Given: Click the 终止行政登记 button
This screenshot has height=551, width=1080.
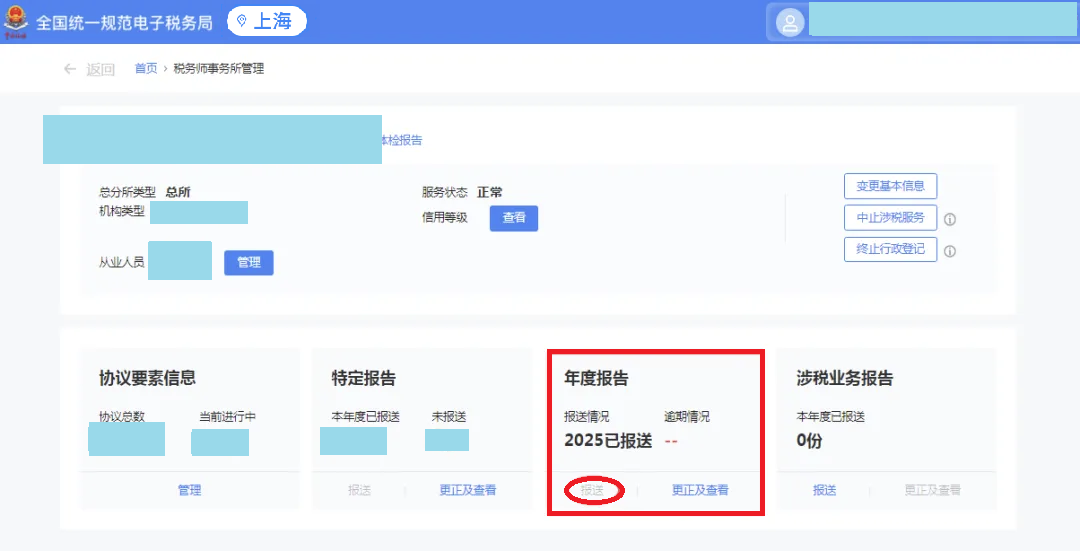Looking at the screenshot, I should coord(890,249).
